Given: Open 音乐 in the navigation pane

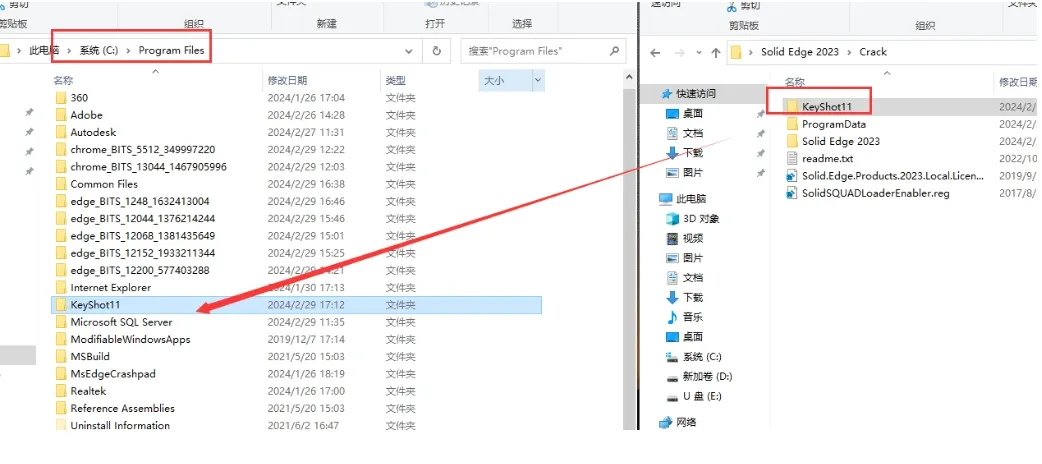Looking at the screenshot, I should pyautogui.click(x=684, y=317).
